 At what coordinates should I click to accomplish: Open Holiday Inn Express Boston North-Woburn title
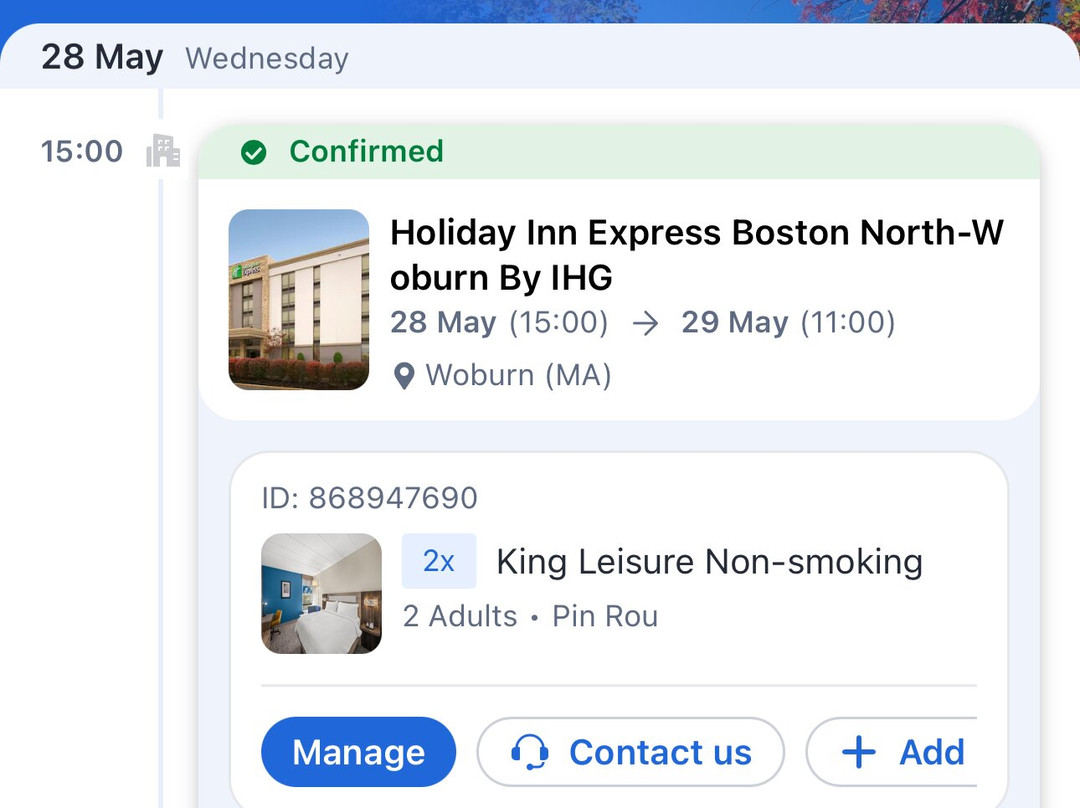point(696,254)
